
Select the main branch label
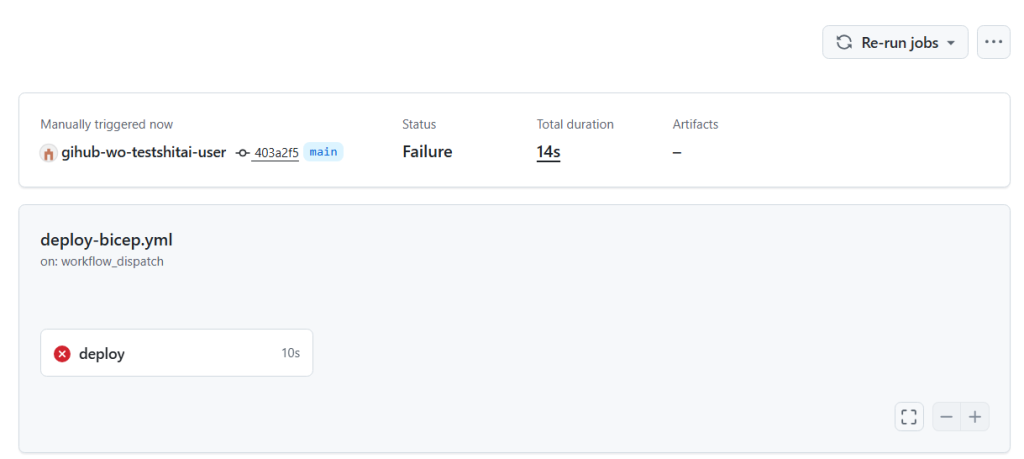[323, 152]
